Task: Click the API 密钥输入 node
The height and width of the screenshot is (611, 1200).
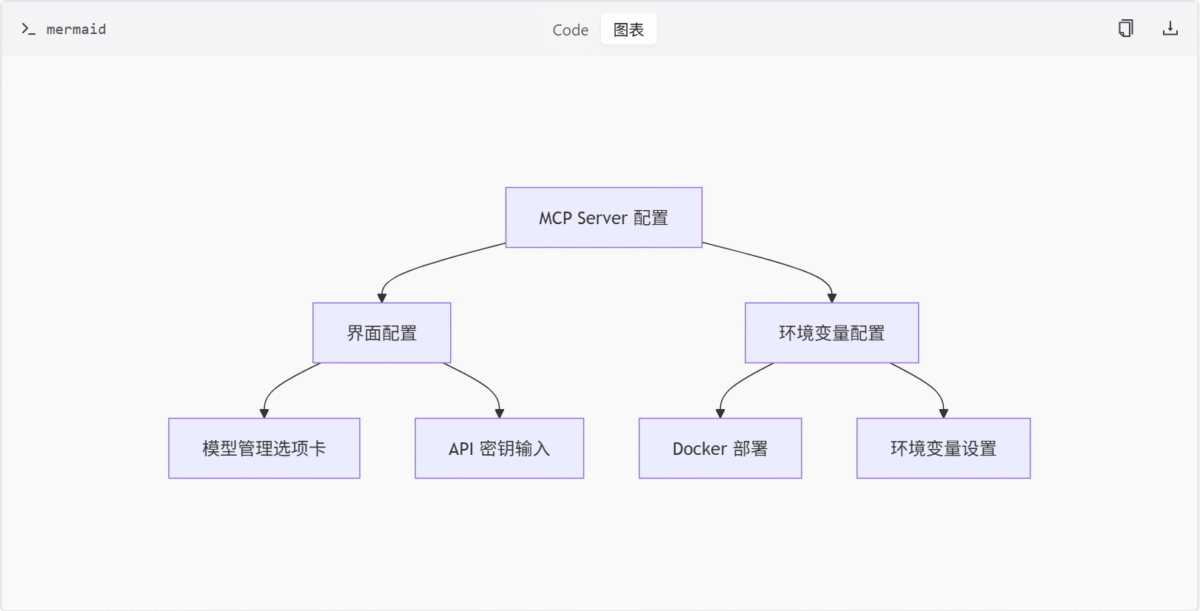Action: 499,448
